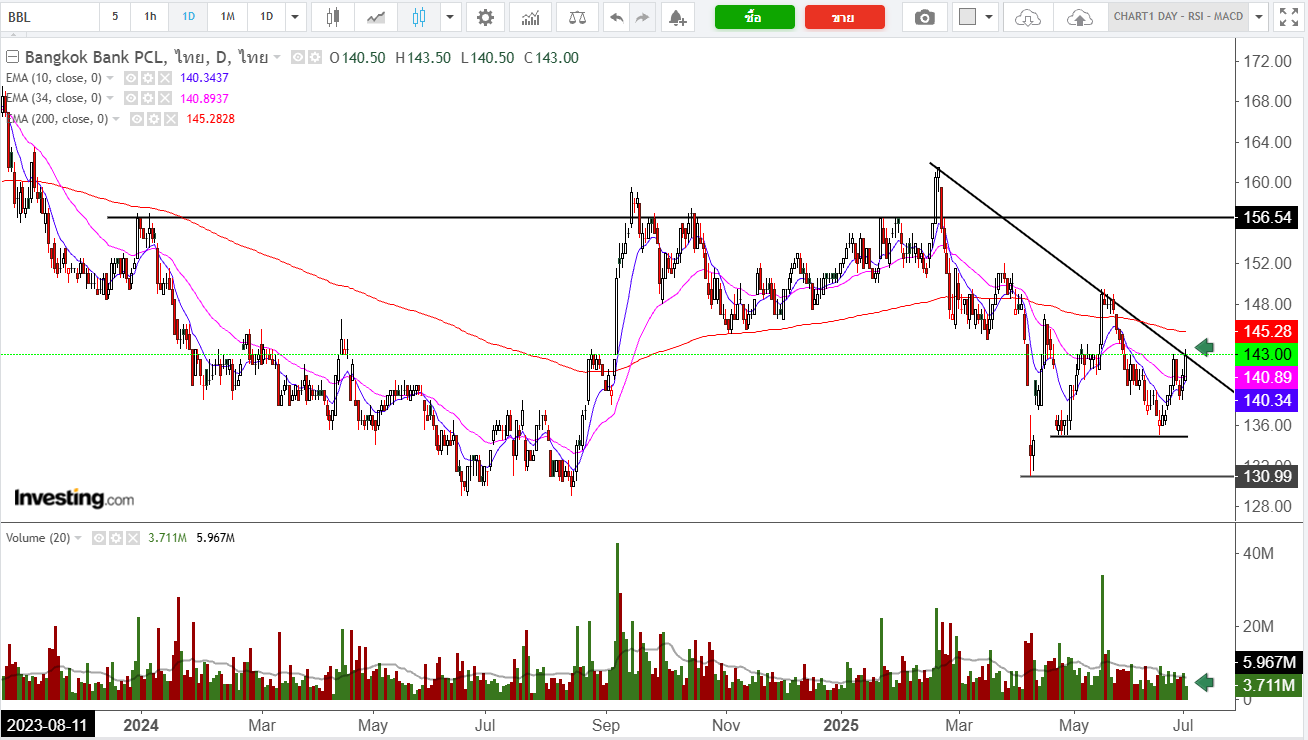The height and width of the screenshot is (740, 1308).
Task: Remove the EMA 10 indicator
Action: coord(163,78)
